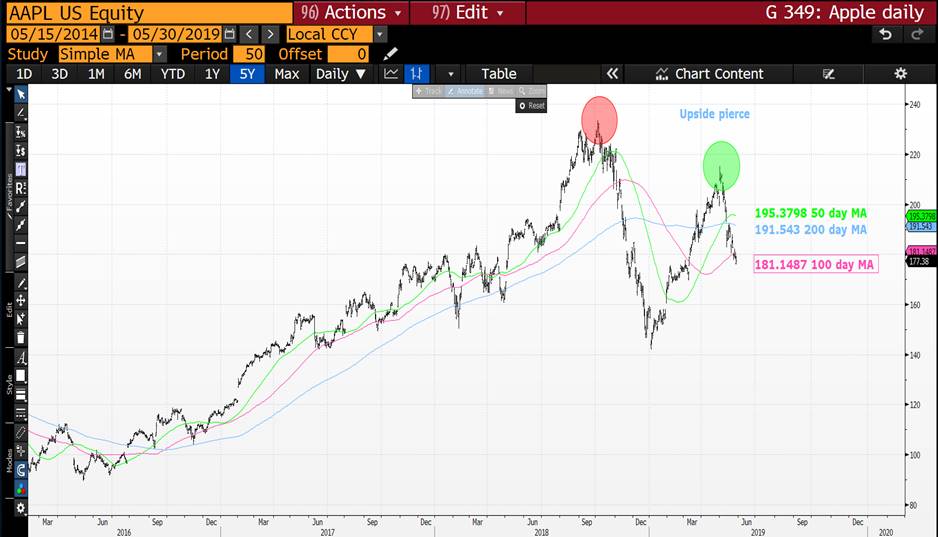
Task: Click the 181.1487 100 day MA label
Action: tap(815, 264)
